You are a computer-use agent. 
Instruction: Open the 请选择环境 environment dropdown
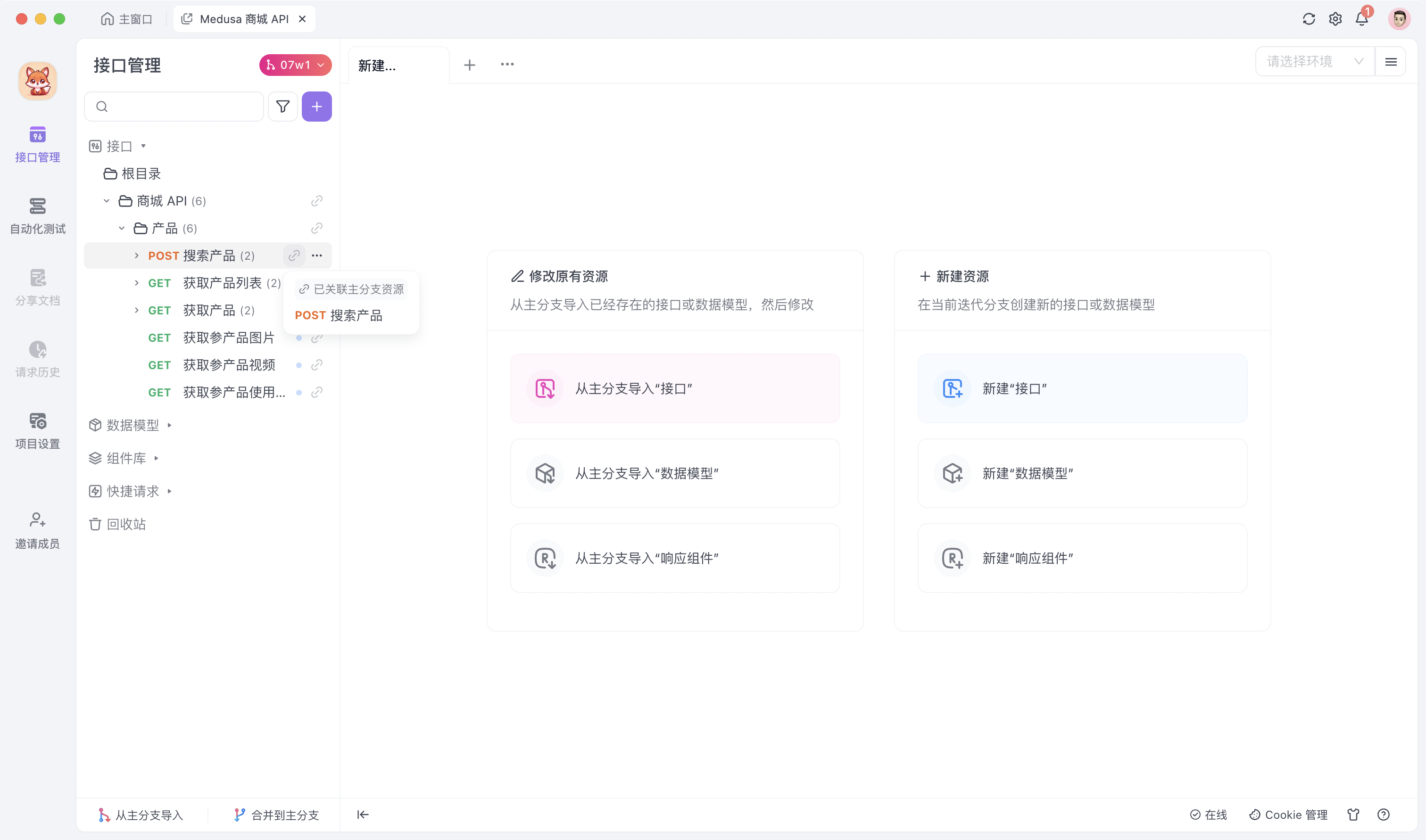pyautogui.click(x=1315, y=61)
